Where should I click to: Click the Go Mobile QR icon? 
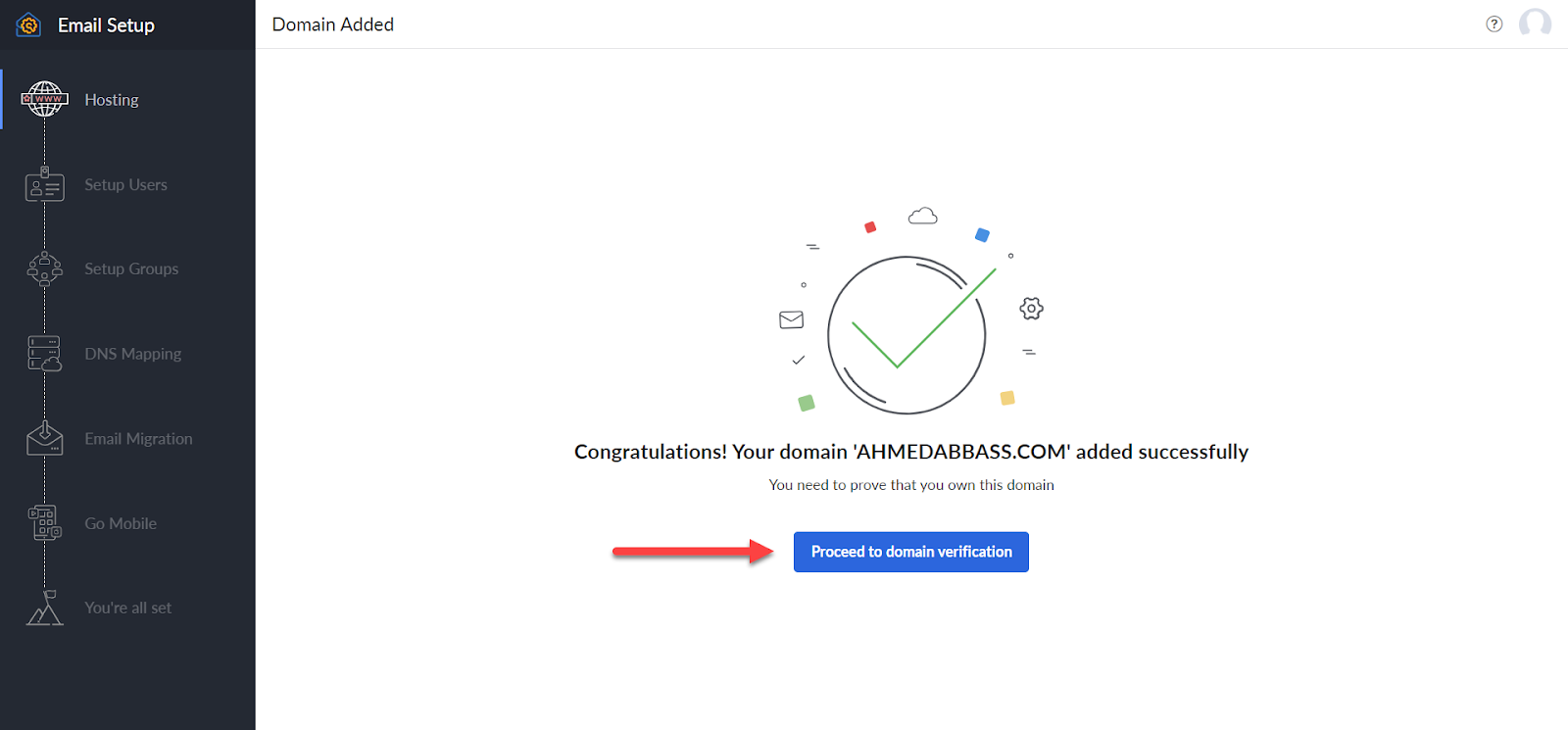click(x=44, y=523)
